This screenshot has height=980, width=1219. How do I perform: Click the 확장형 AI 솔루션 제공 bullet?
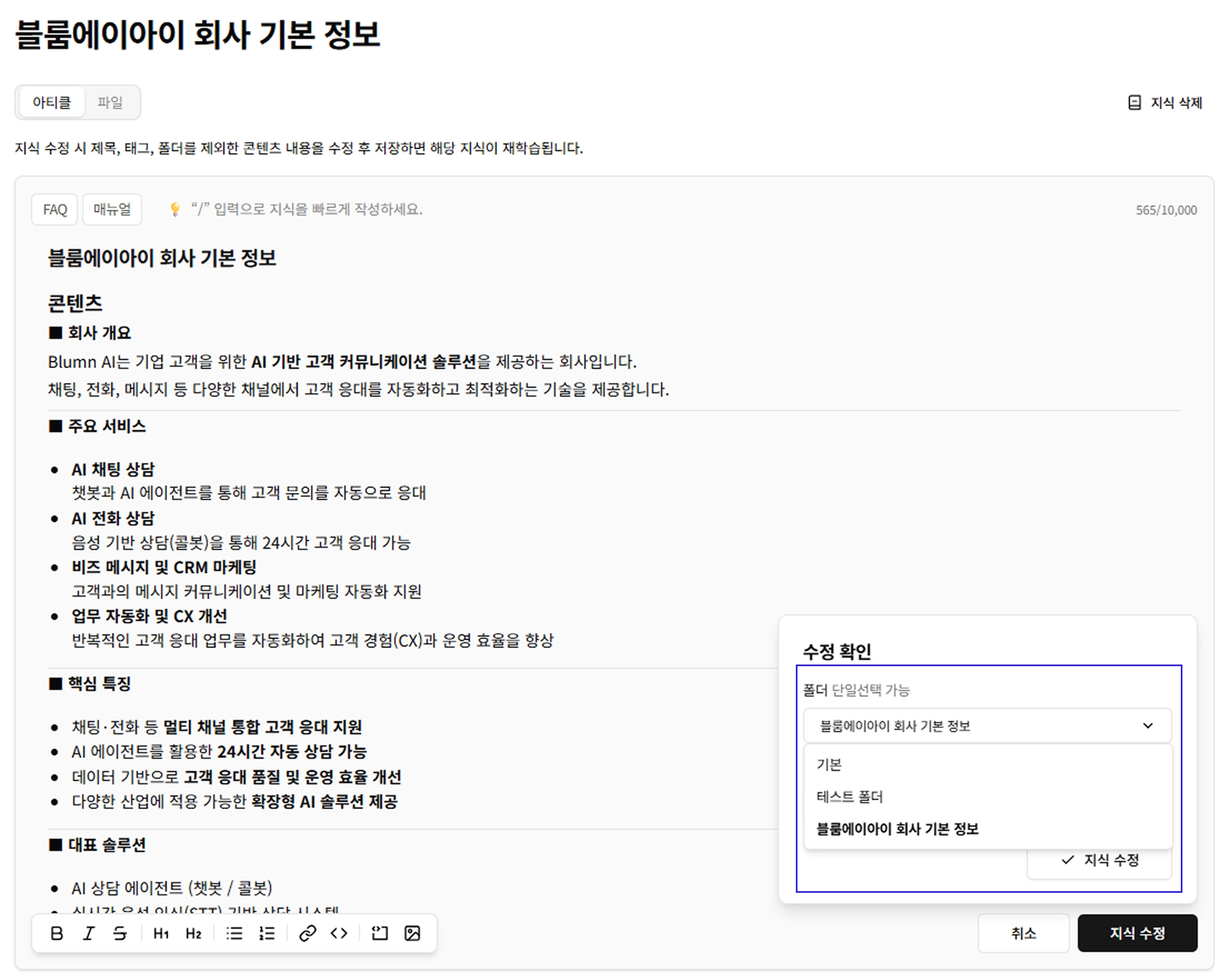[x=235, y=801]
